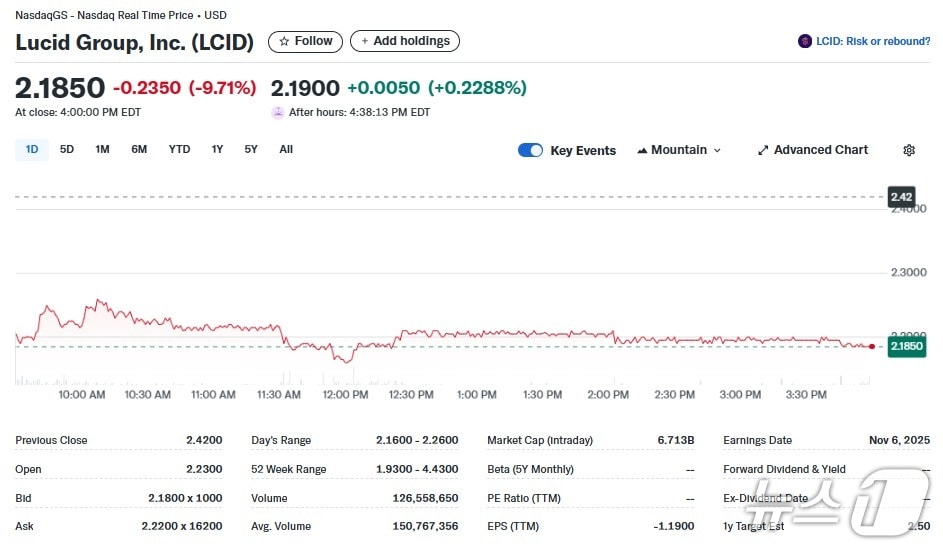
Task: Click the star icon in Follow button
Action: click(x=284, y=41)
